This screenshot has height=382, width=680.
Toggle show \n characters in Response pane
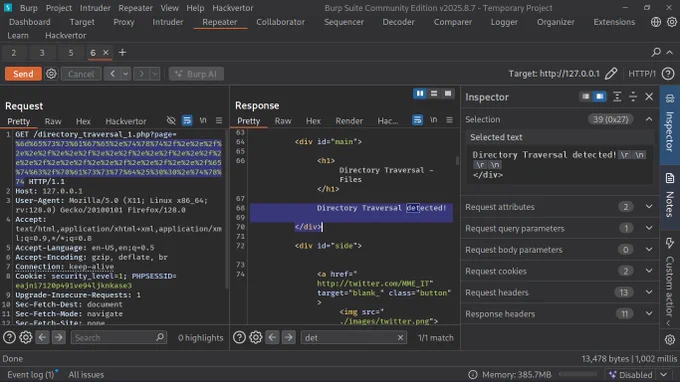433,120
